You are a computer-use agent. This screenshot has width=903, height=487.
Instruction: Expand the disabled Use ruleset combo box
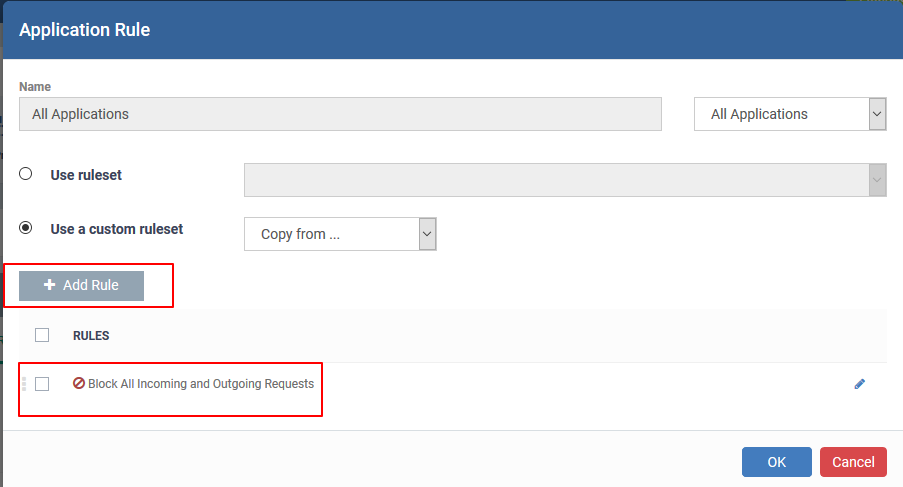(x=565, y=180)
